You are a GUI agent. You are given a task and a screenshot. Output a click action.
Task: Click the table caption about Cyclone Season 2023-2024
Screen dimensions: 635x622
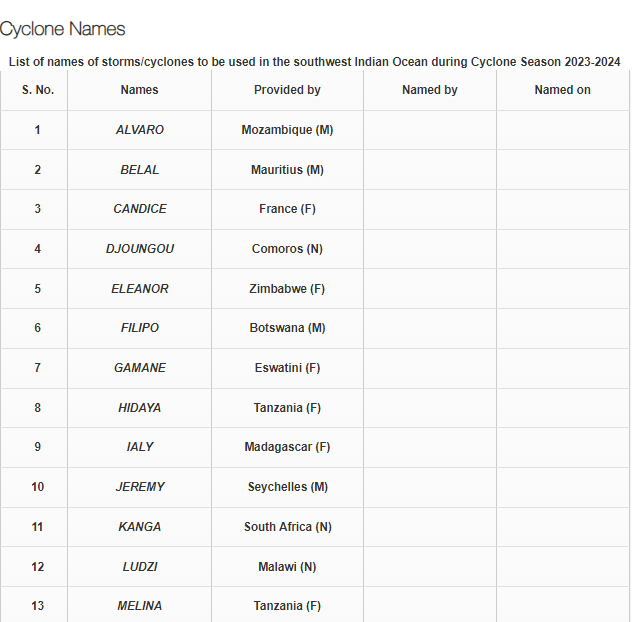[315, 62]
